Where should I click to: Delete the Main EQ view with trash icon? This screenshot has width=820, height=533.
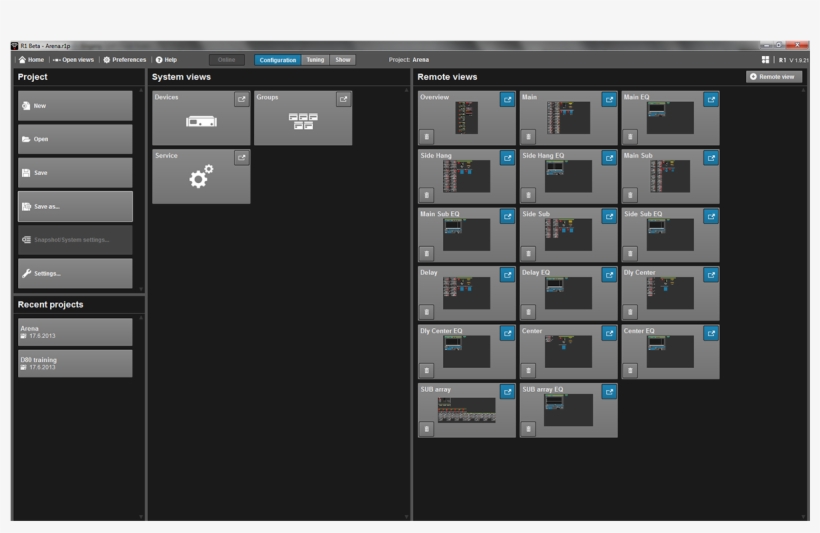tap(630, 137)
